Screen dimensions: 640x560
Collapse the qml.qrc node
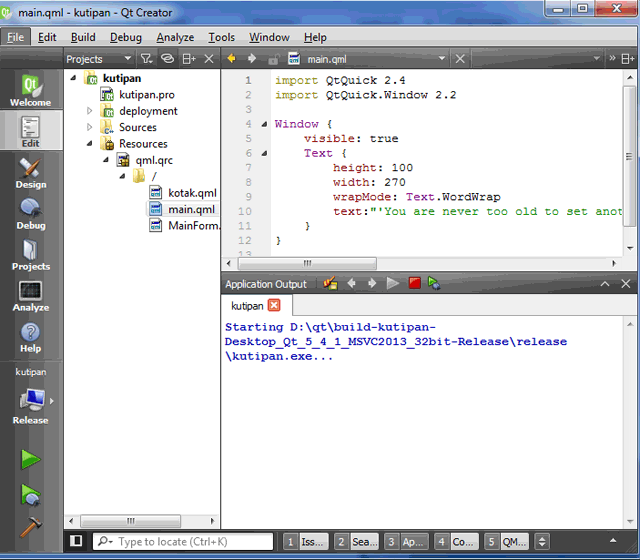pyautogui.click(x=106, y=160)
